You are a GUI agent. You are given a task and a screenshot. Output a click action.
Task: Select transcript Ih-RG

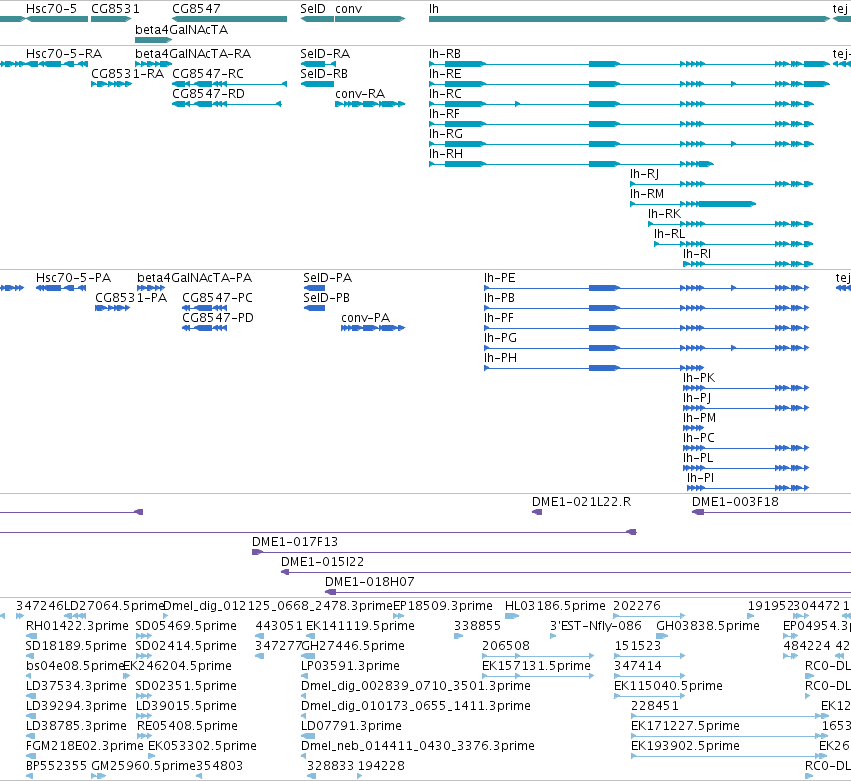click(x=446, y=134)
